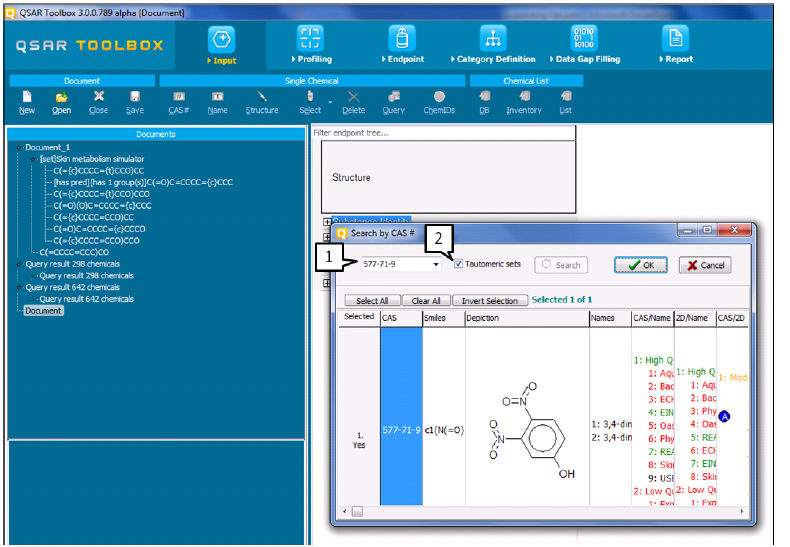Switch to the Input tab label
Image resolution: width=790 pixels, height=547 pixels.
pos(224,60)
